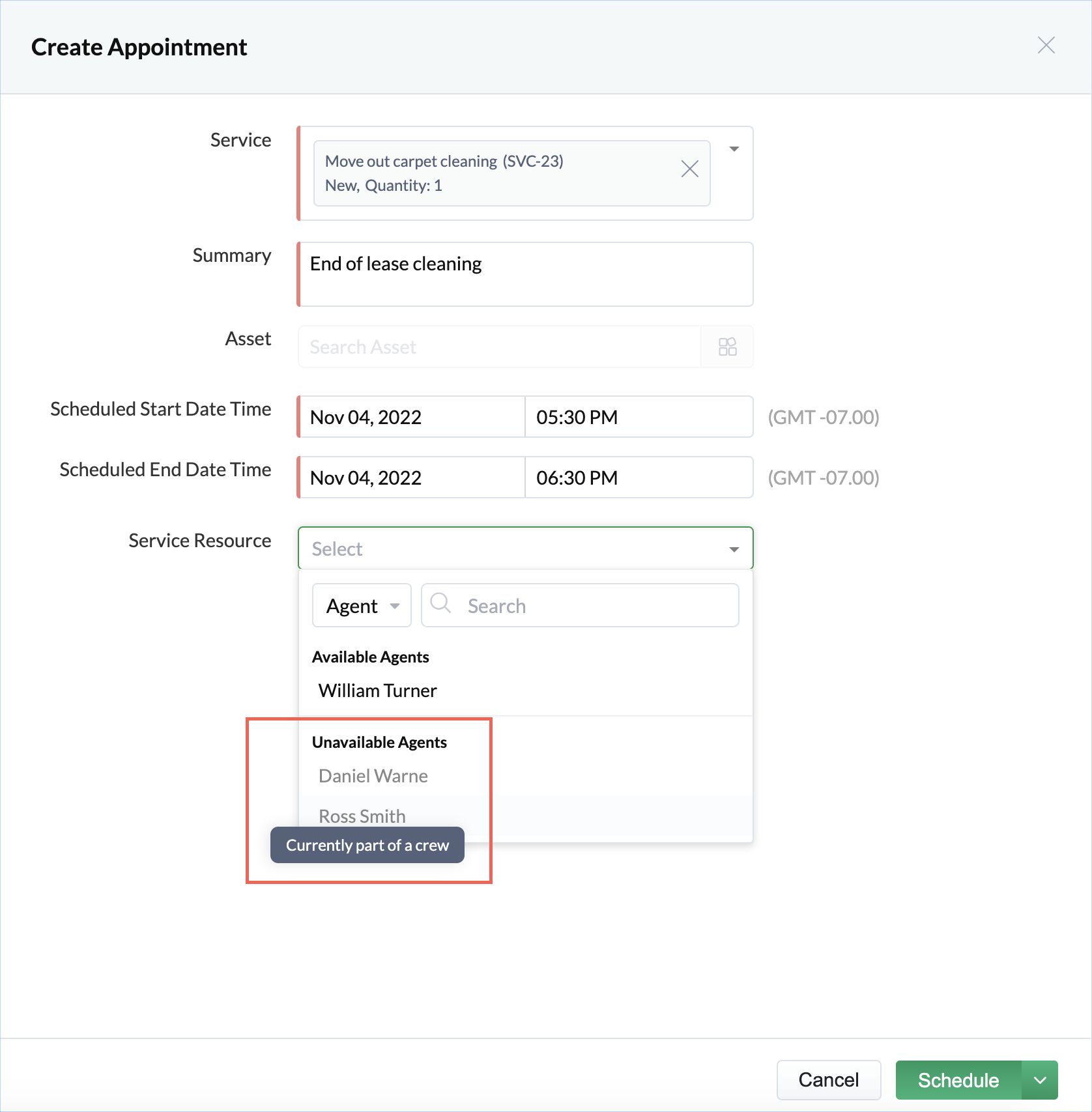
Task: Expand the Service dropdown arrow
Action: (734, 149)
